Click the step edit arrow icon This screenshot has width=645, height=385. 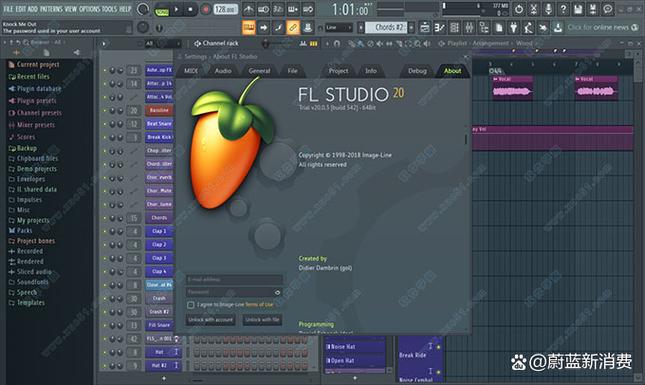(x=263, y=28)
